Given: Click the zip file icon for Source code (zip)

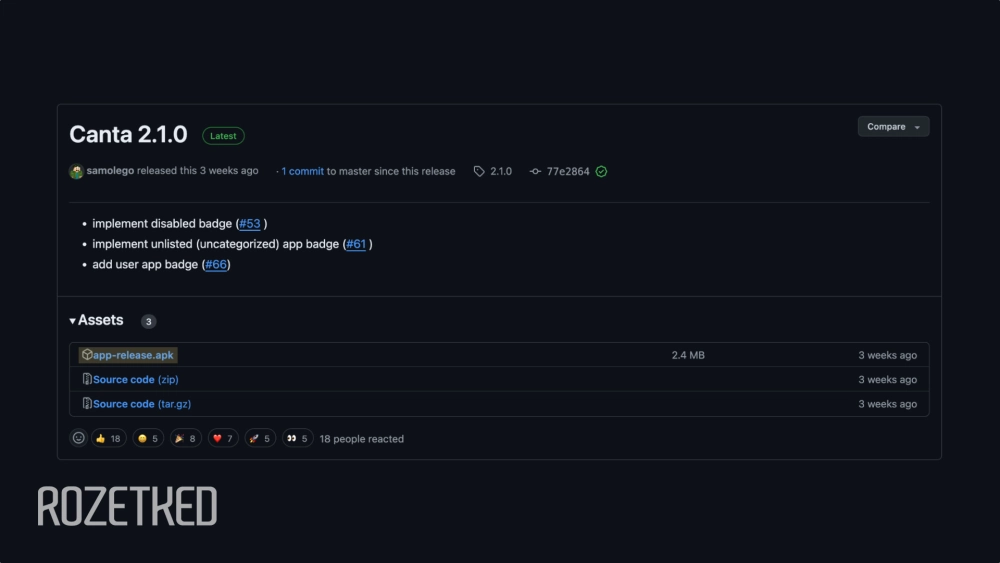Looking at the screenshot, I should [87, 379].
